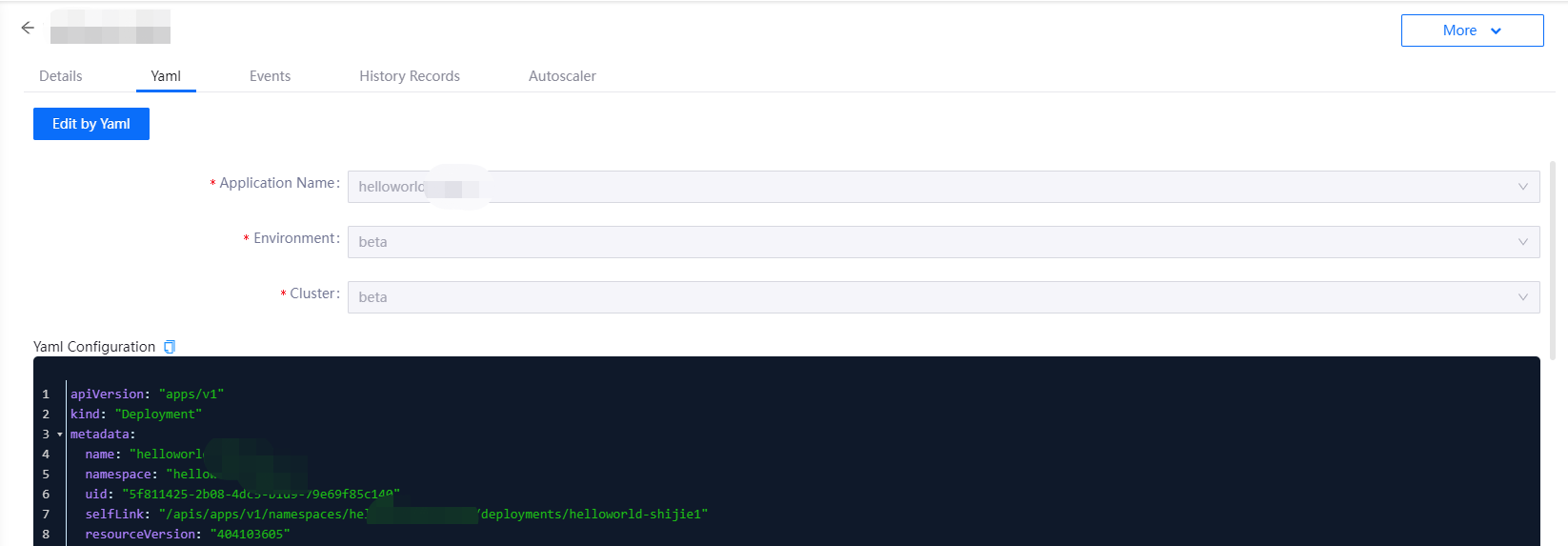Click the uid line in YAML

pos(242,494)
